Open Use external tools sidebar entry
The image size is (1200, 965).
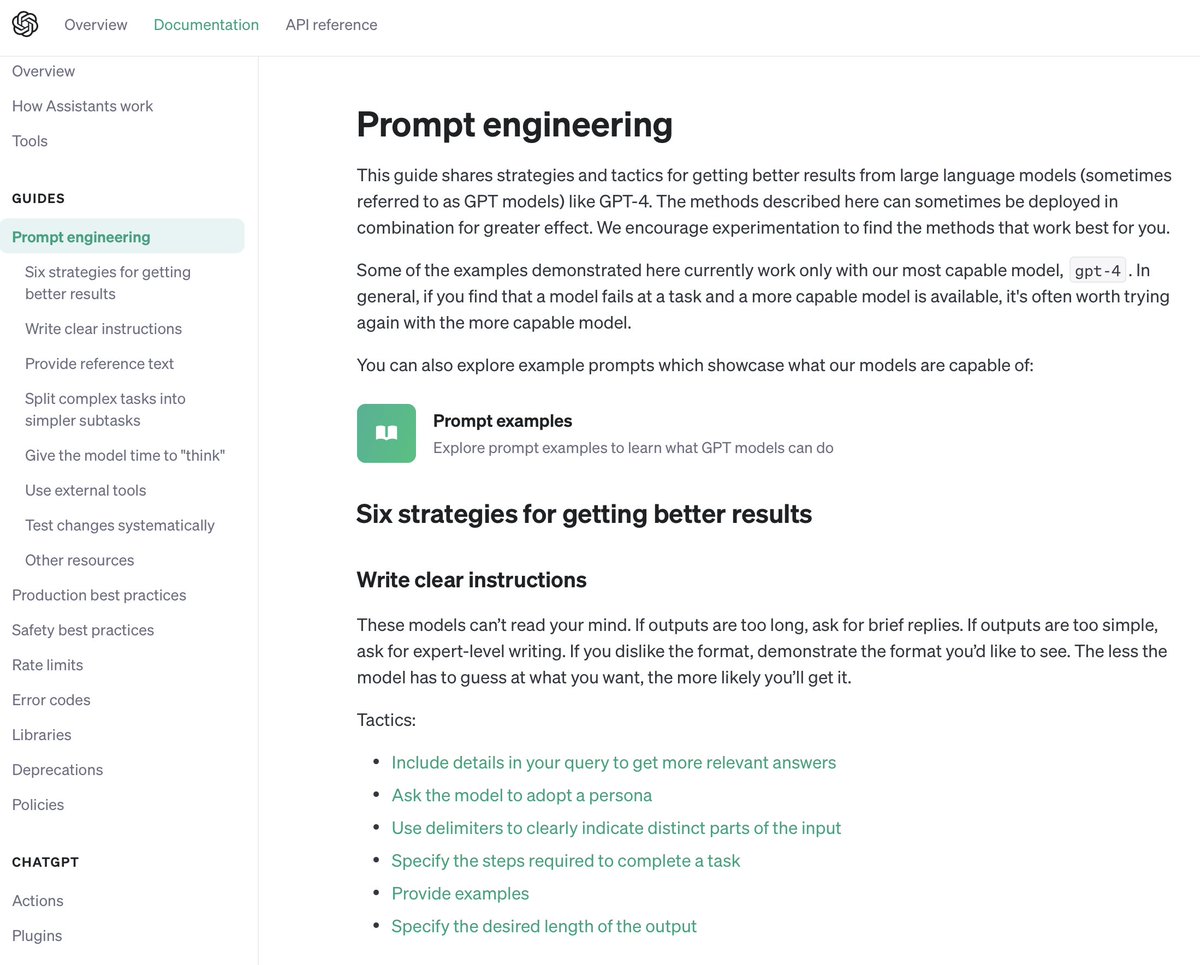86,490
